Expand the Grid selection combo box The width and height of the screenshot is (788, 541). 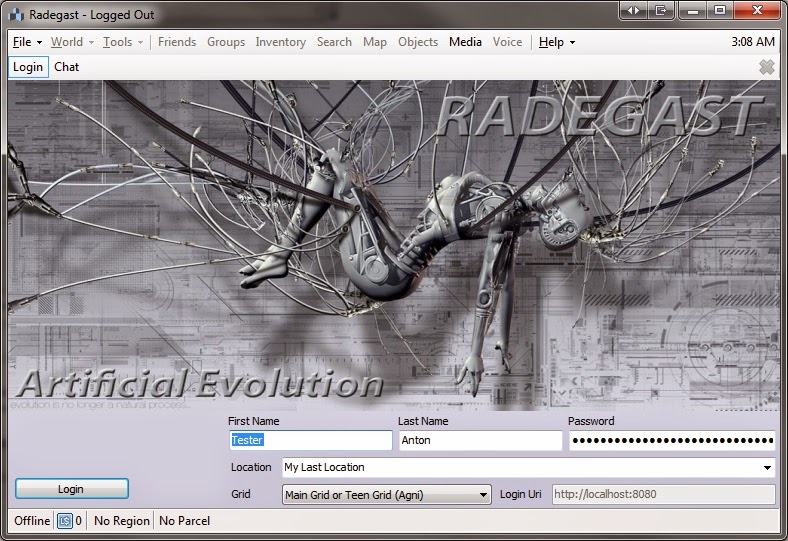click(386, 495)
